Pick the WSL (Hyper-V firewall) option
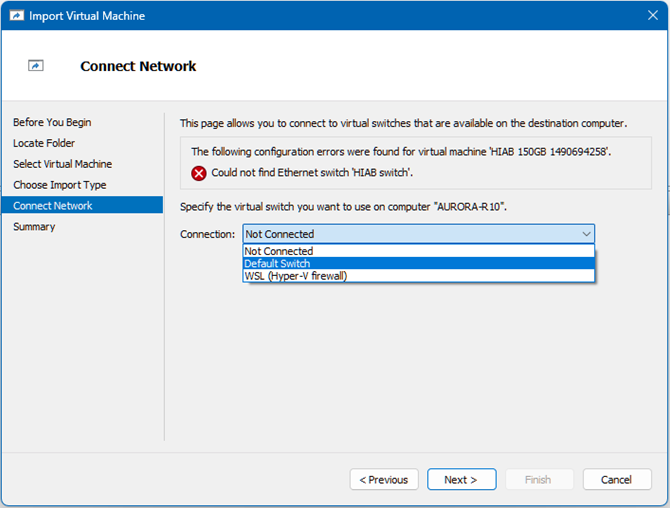670x508 pixels. pos(296,276)
